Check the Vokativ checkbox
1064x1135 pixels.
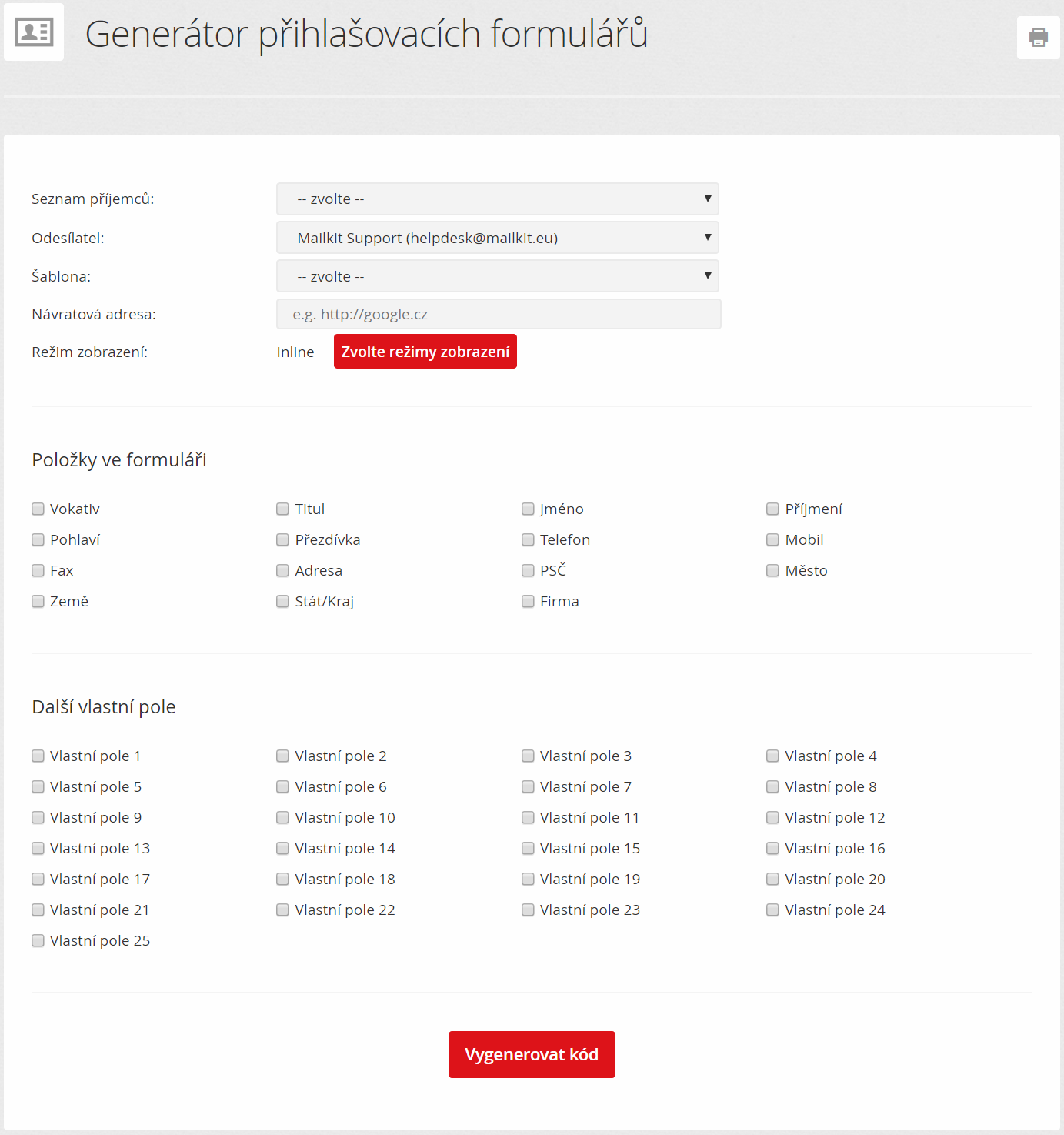(38, 509)
